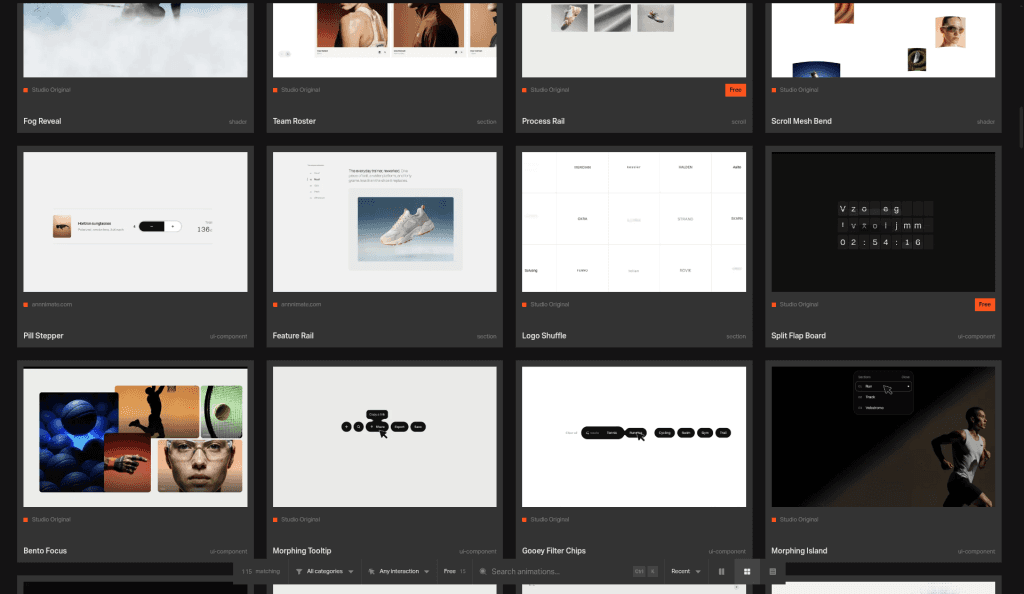The height and width of the screenshot is (594, 1024).
Task: Click the section tag on Team Roster
Action: point(487,122)
